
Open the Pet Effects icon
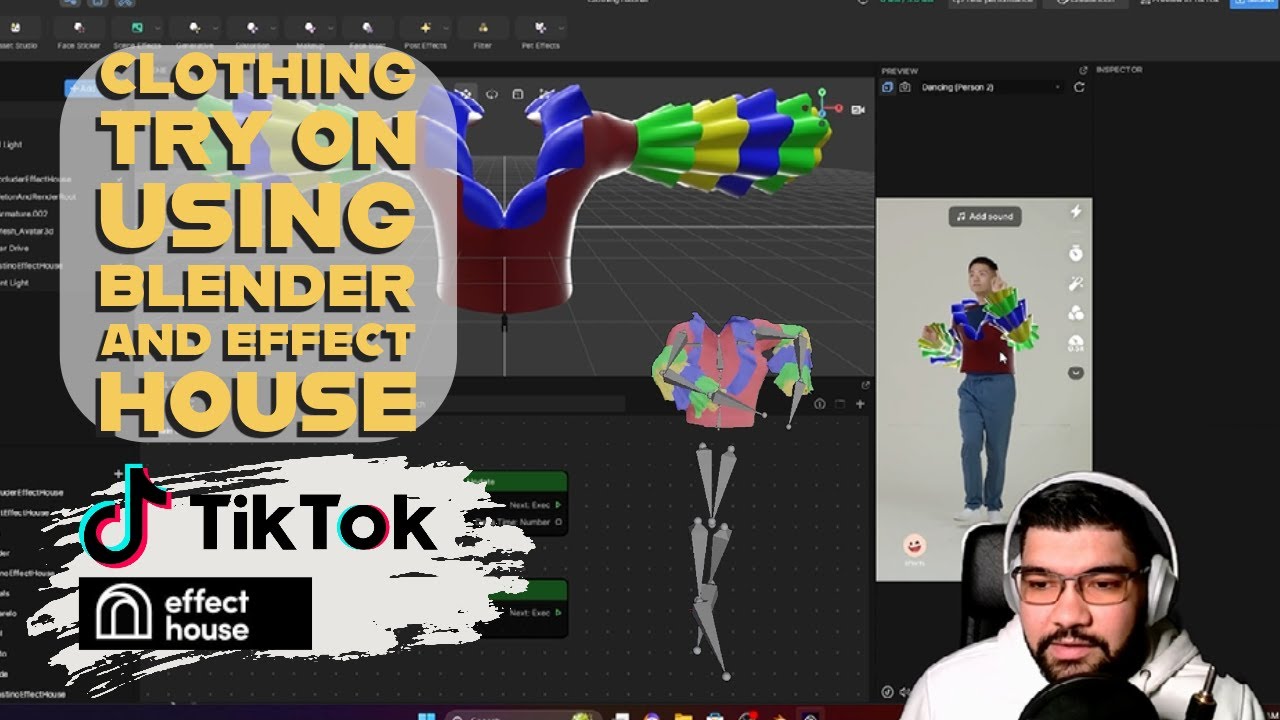(540, 28)
